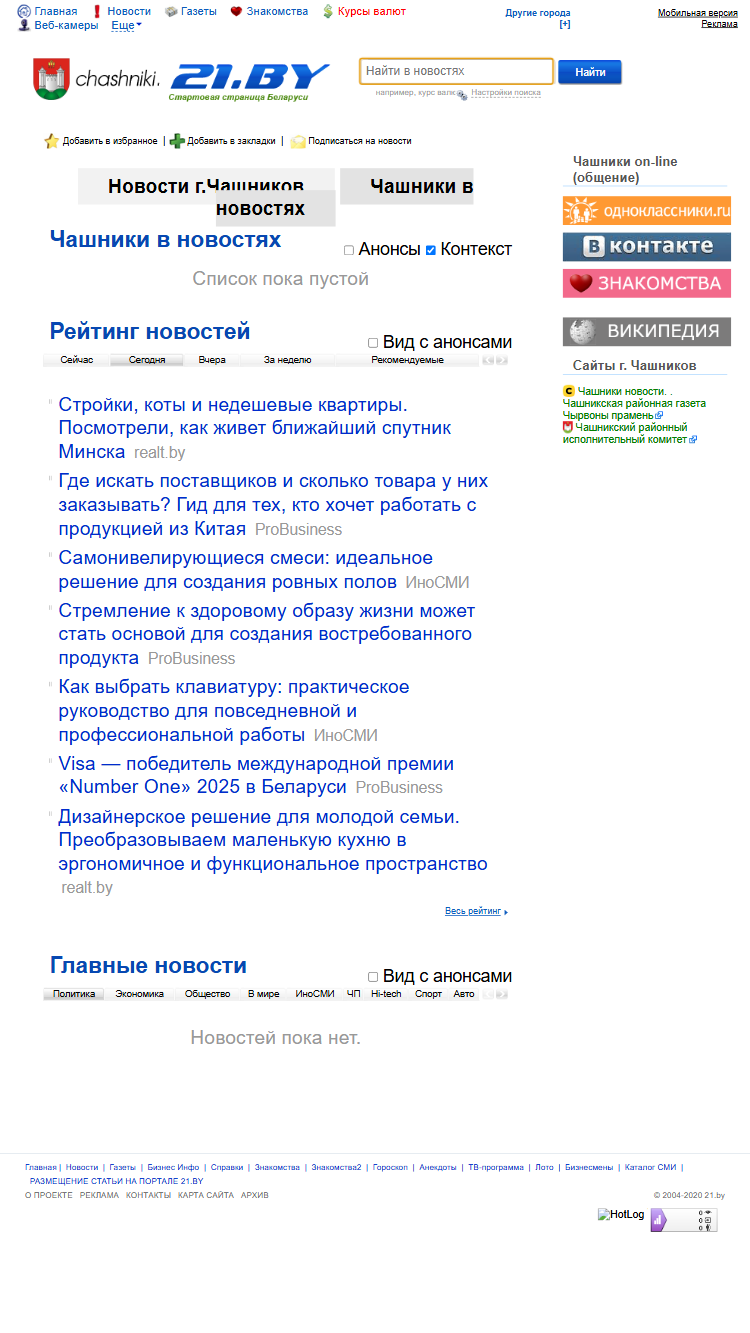Screen dimensions: 750x1333
Task: Switch to the Политика news tab
Action: [74, 994]
